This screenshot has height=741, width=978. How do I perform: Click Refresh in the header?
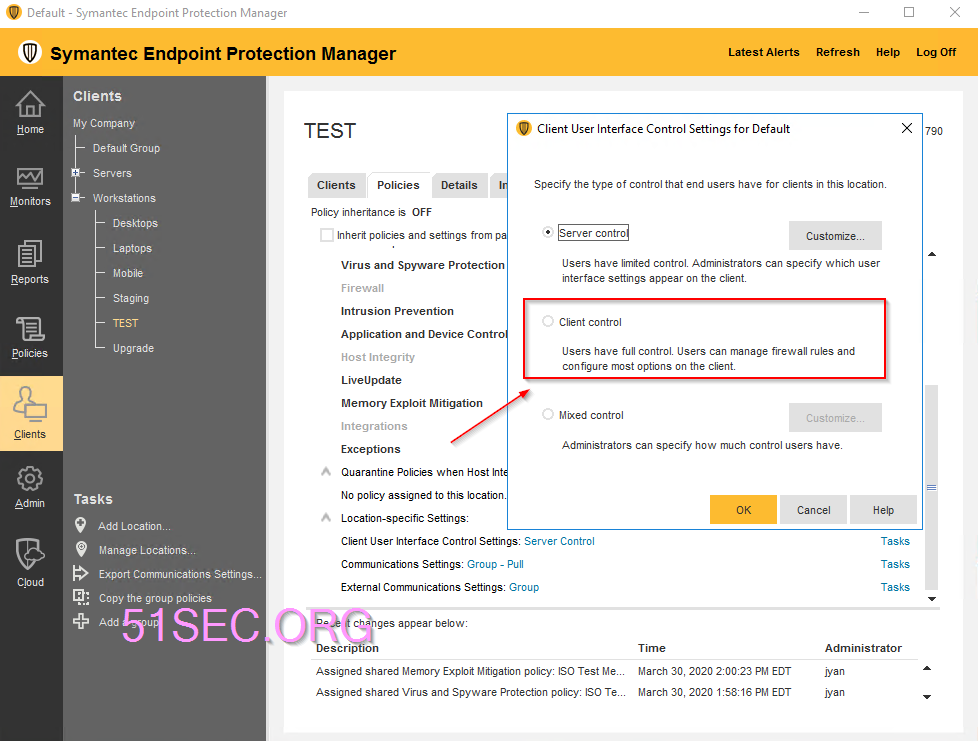click(838, 52)
